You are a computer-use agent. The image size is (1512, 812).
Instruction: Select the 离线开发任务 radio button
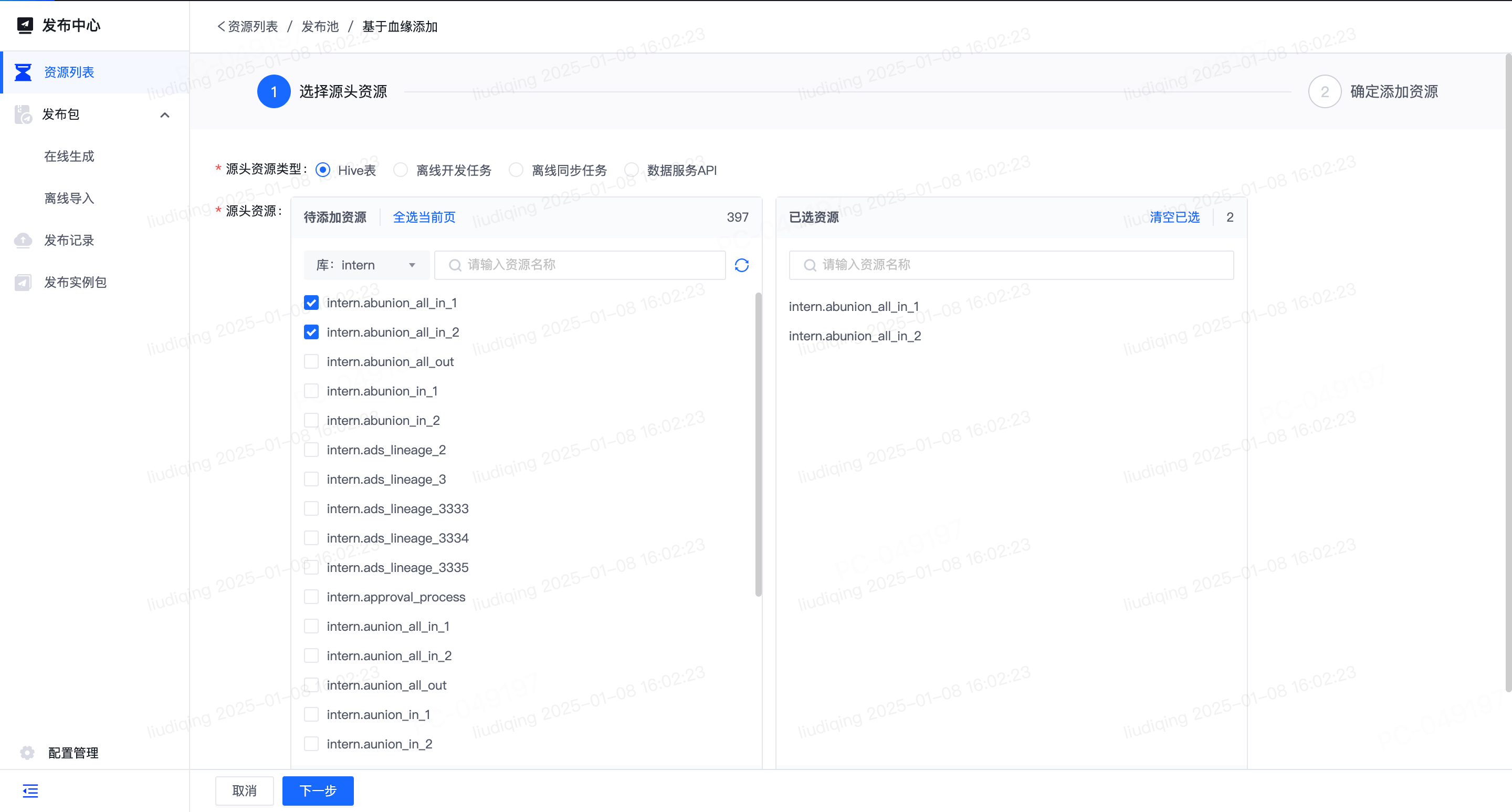click(x=400, y=170)
